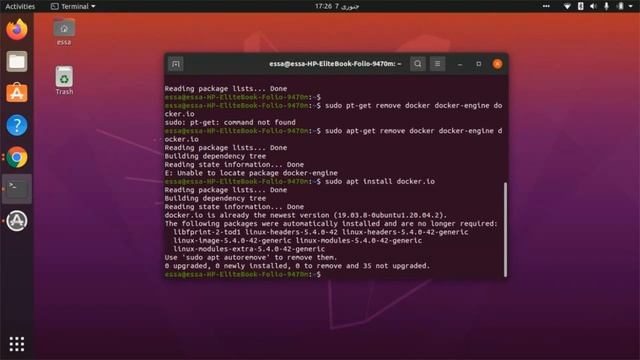Open the Terminal app menu dropdown

(x=73, y=6)
